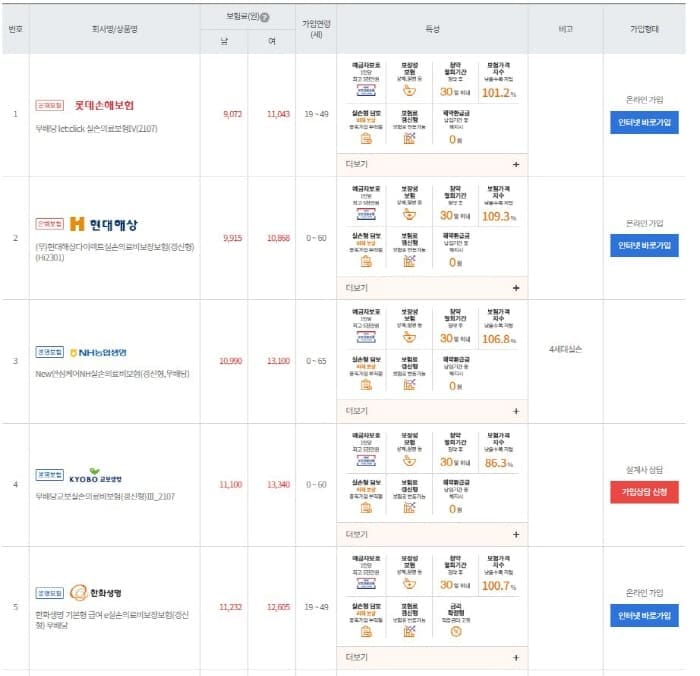700x676 pixels.
Task: Click the 가입연령(세) column header
Action: (316, 29)
